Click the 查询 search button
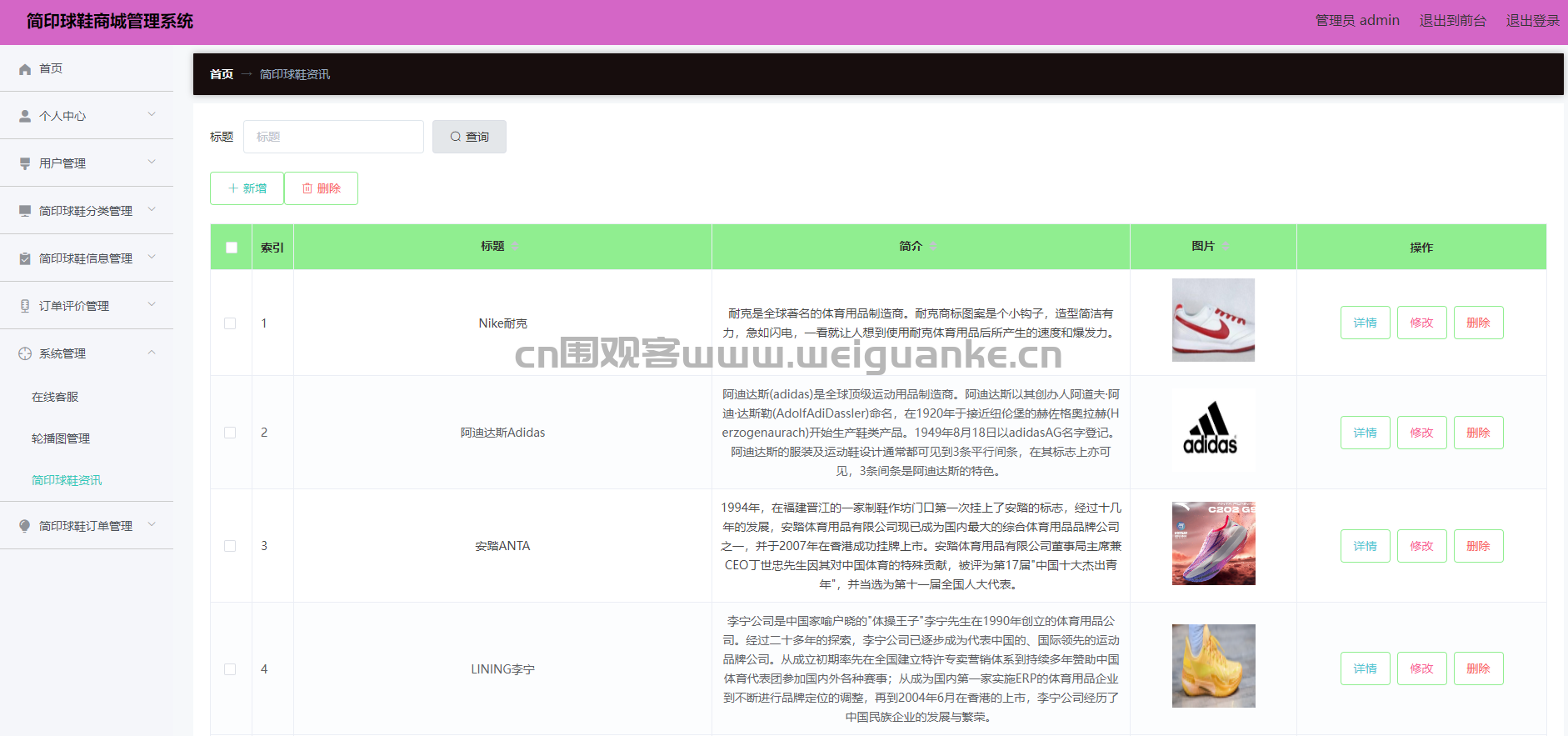This screenshot has width=1568, height=736. [469, 137]
